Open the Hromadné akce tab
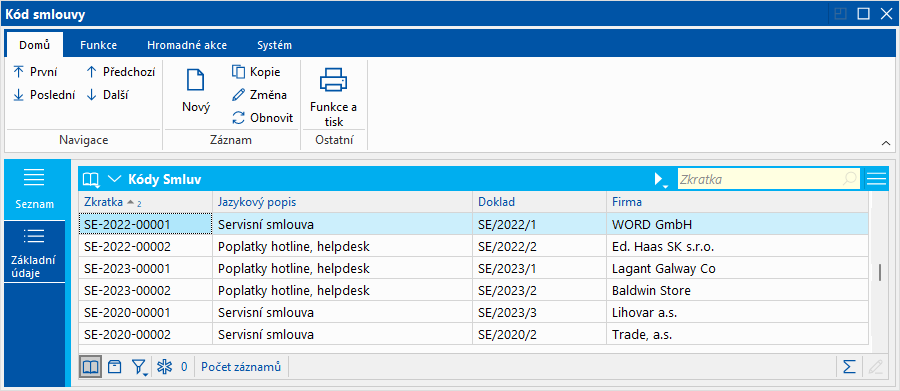The image size is (900, 391). (187, 45)
